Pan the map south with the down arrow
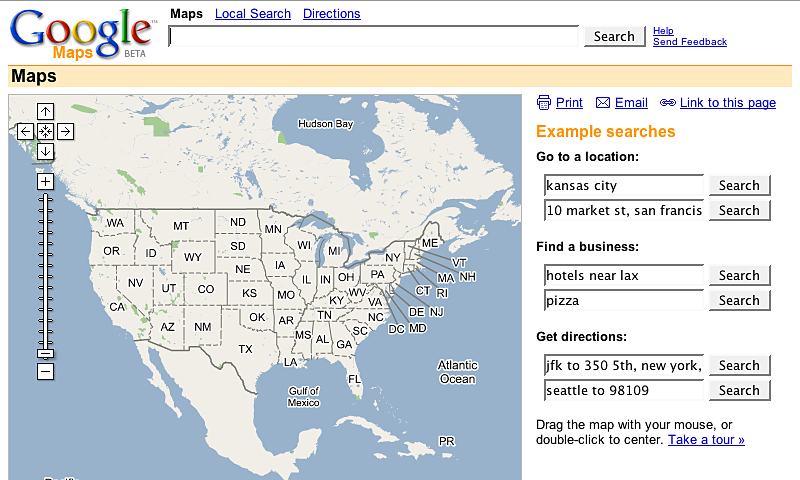800x480 pixels. pyautogui.click(x=45, y=151)
